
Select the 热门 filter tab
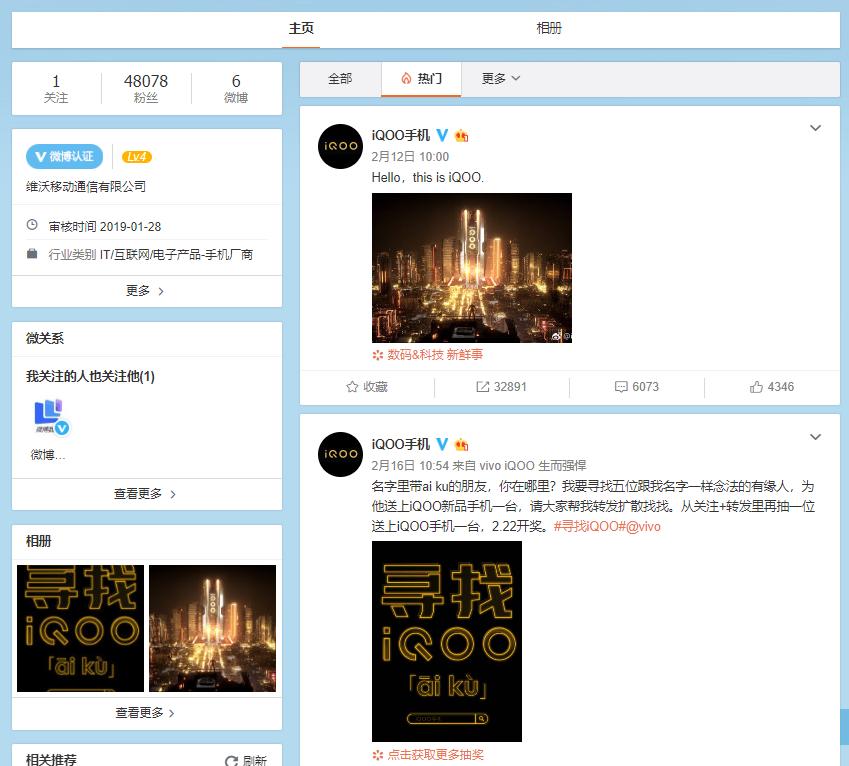coord(421,79)
